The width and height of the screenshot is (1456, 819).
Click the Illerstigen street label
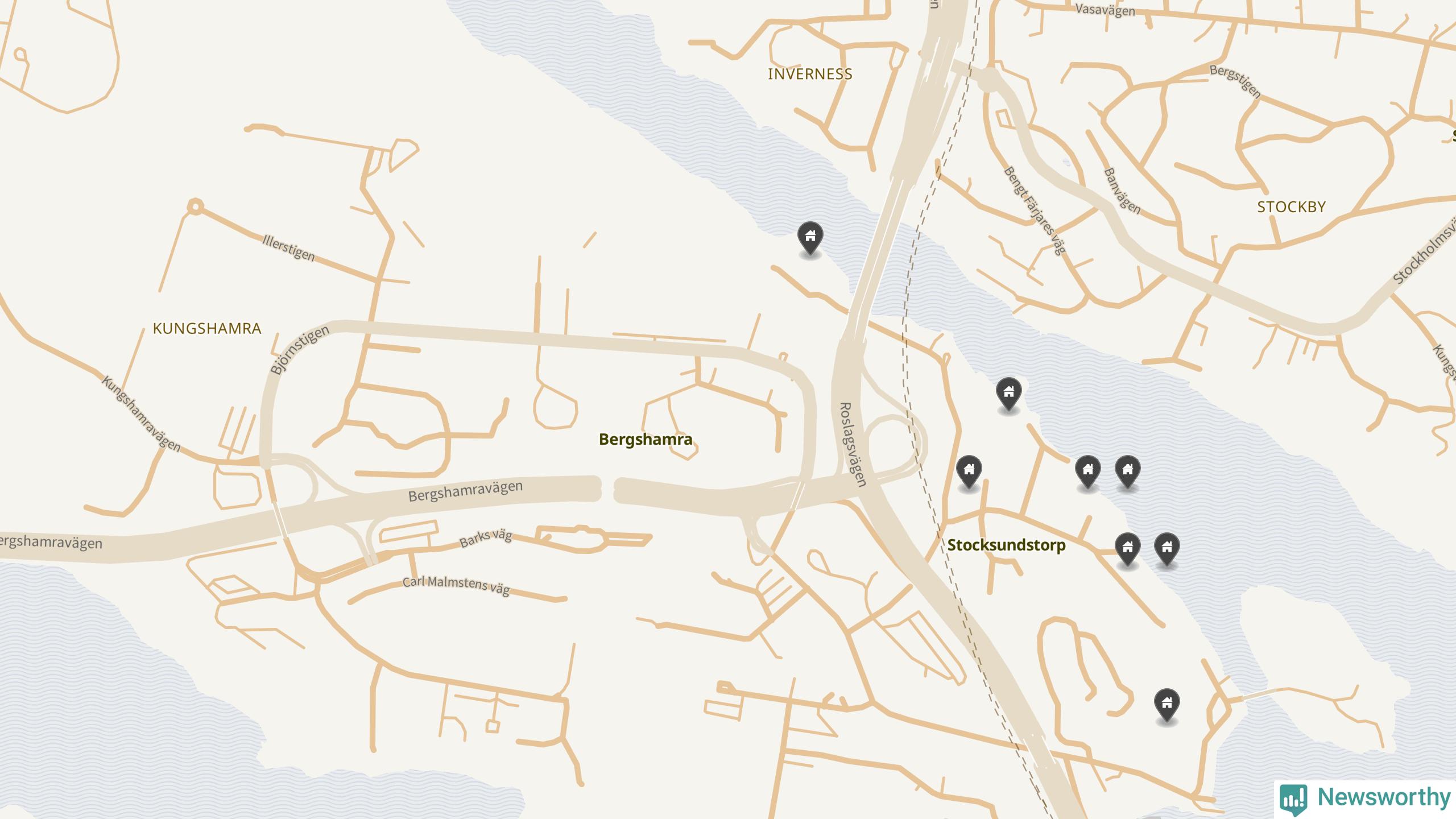[x=289, y=248]
